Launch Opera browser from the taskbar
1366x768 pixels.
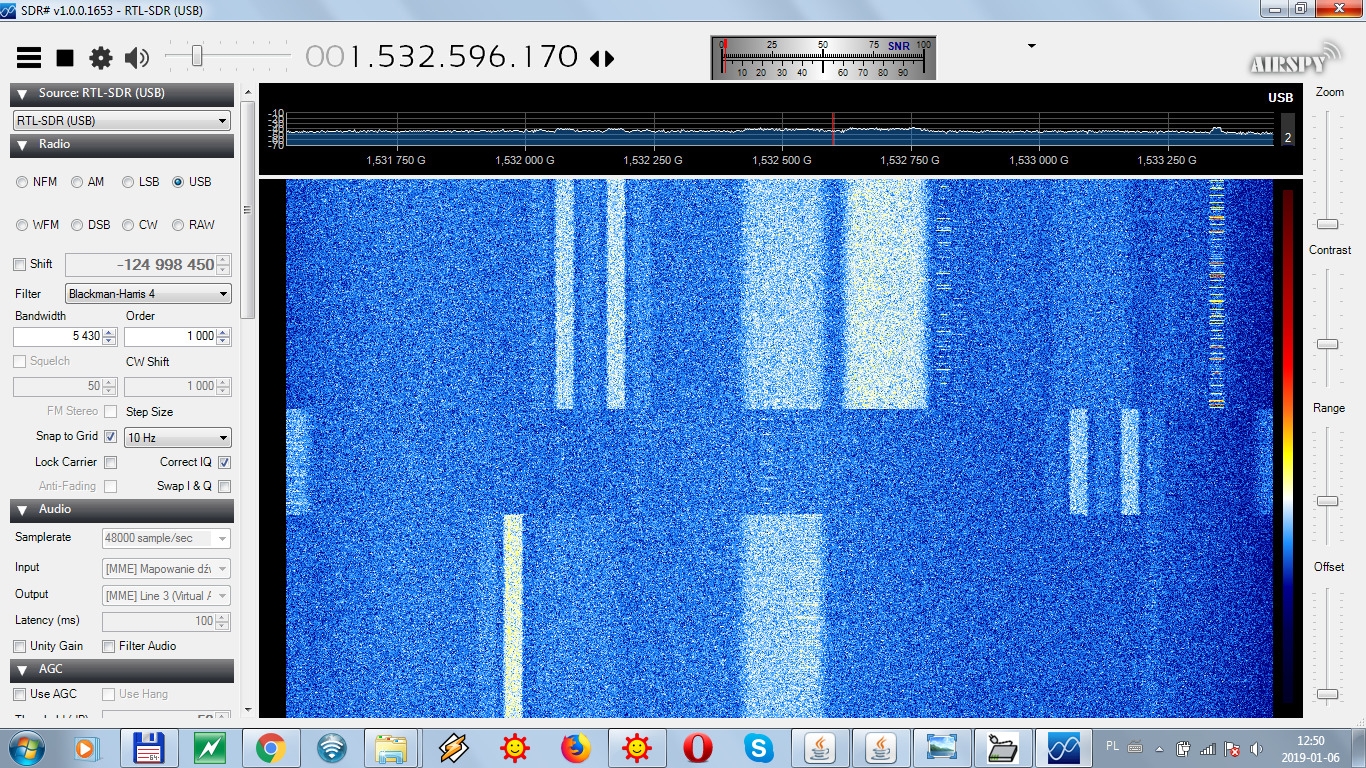[698, 748]
